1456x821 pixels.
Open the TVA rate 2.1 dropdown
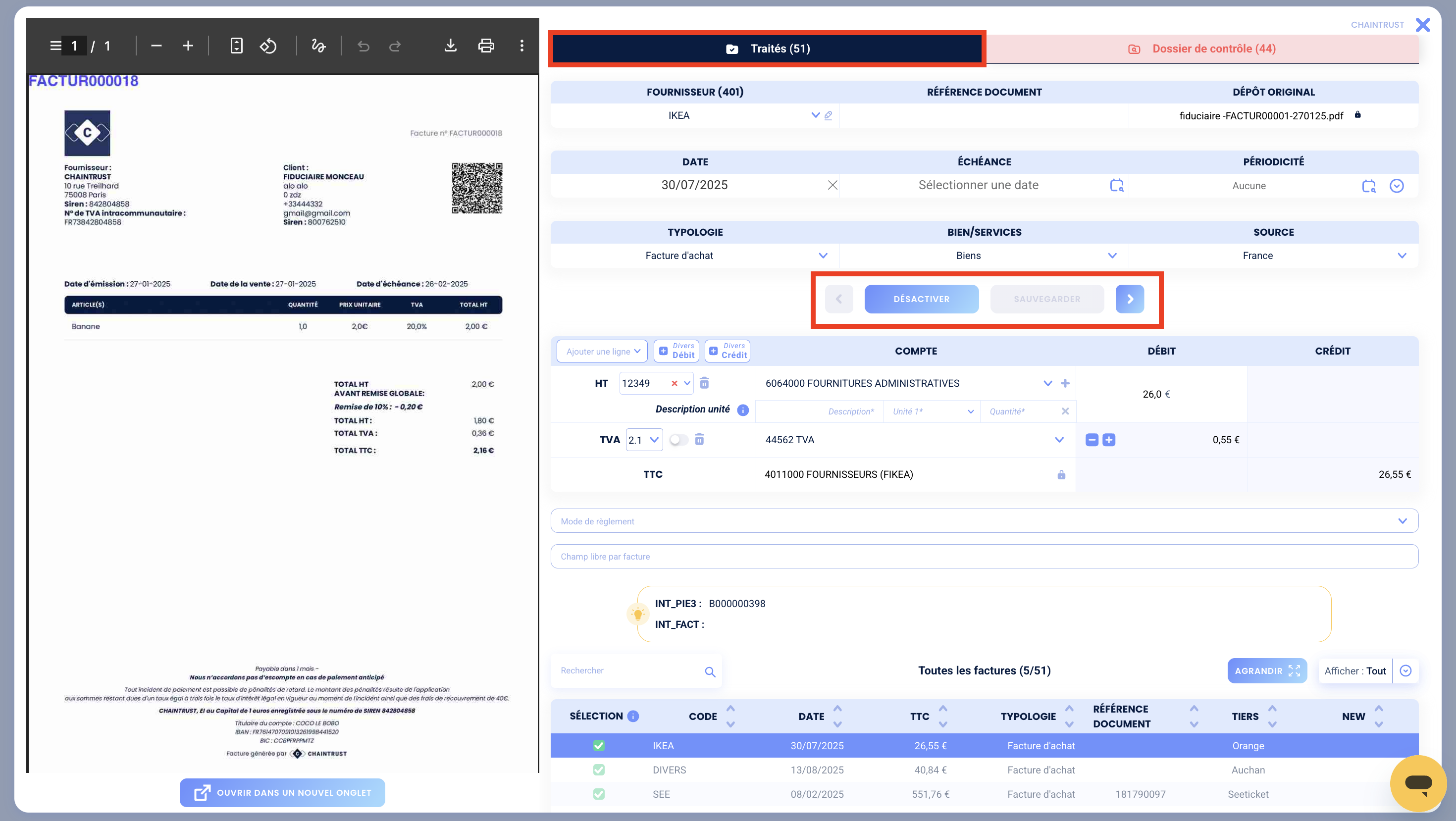(x=644, y=440)
